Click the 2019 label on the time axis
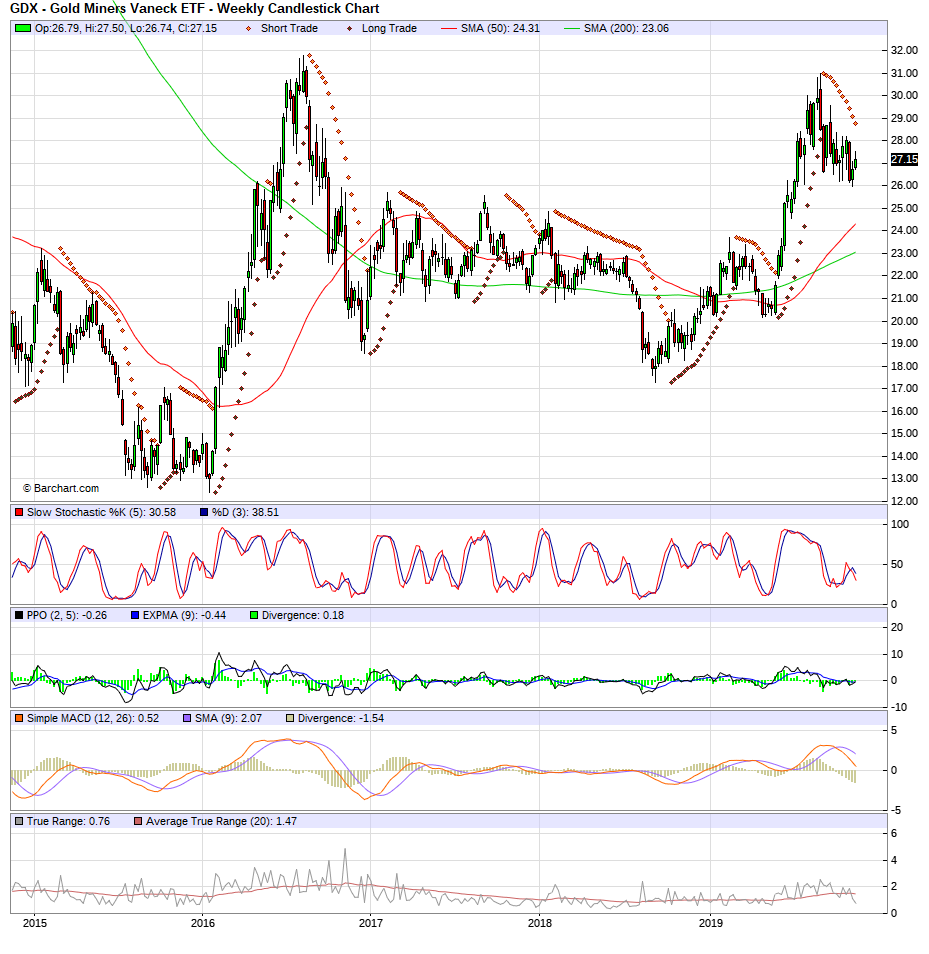The image size is (929, 954). pyautogui.click(x=711, y=923)
